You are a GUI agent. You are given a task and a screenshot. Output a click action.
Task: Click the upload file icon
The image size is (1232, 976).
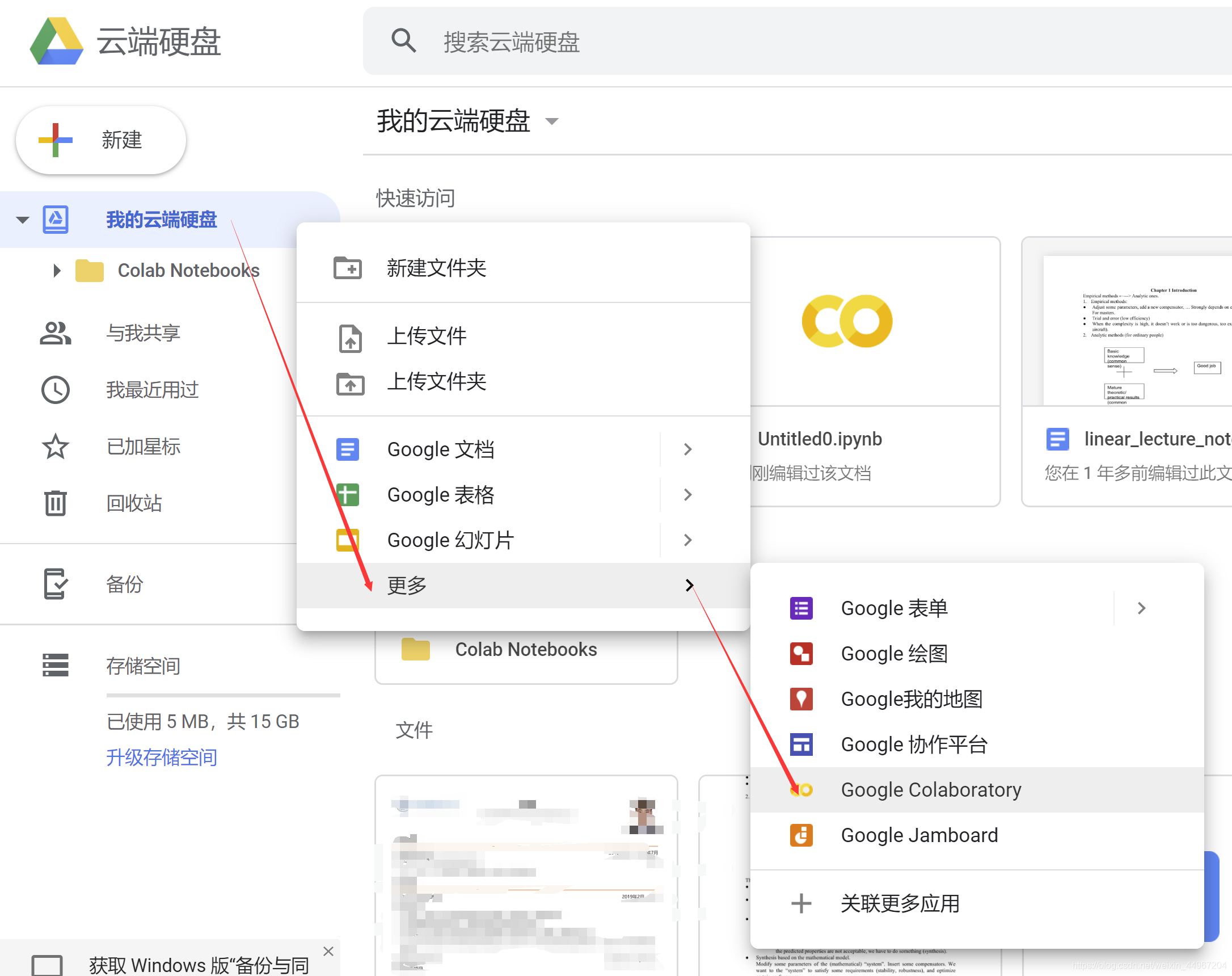(351, 338)
